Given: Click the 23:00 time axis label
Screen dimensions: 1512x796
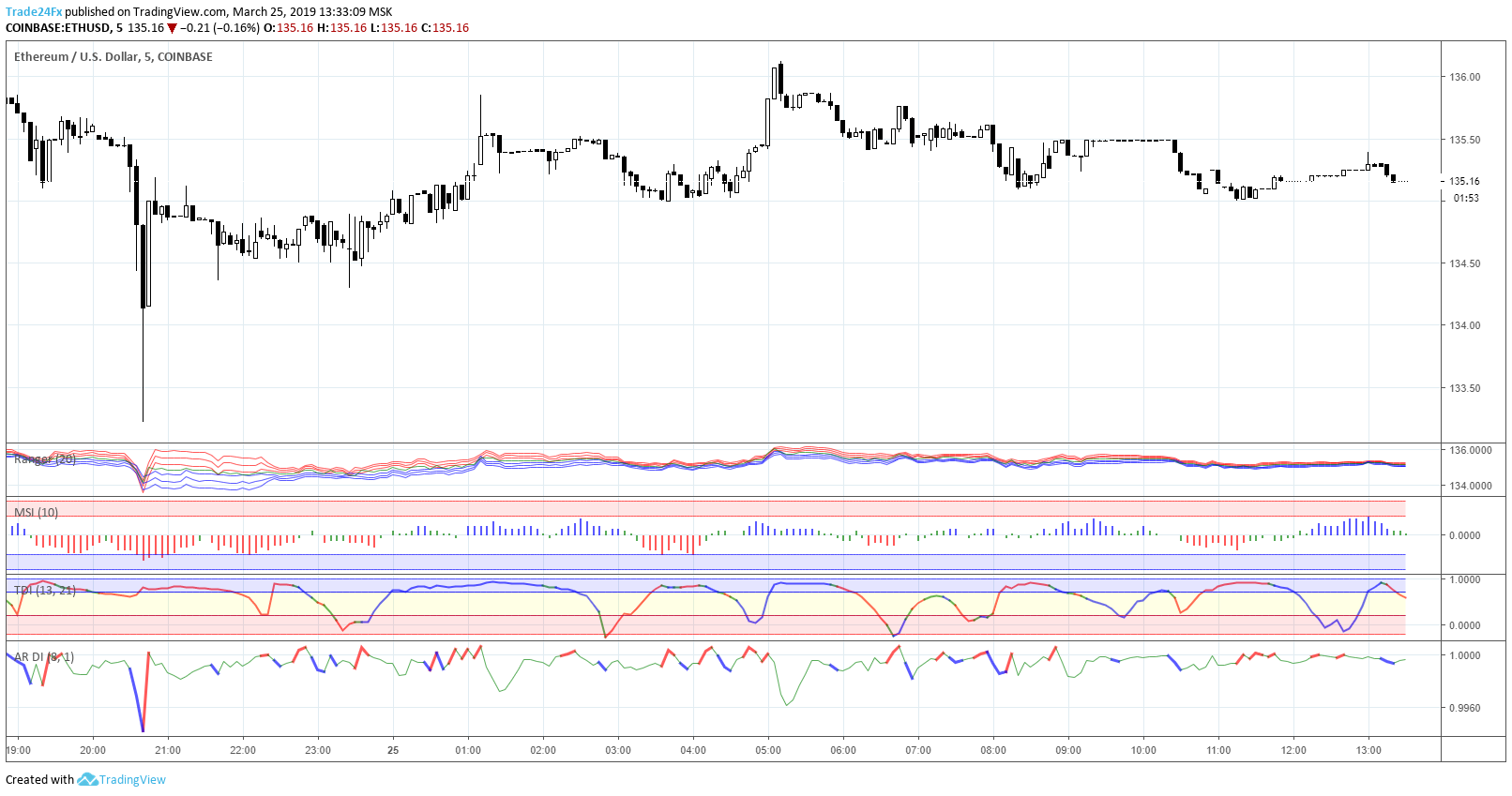Looking at the screenshot, I should (x=318, y=750).
